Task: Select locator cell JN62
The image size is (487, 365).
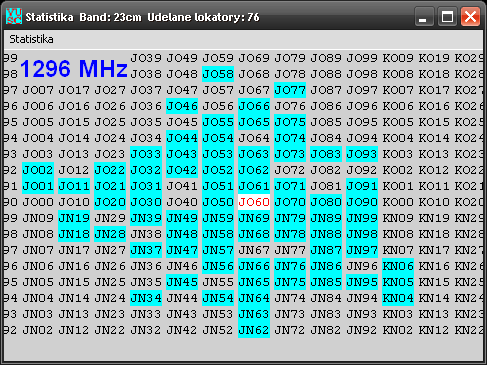Action: pos(254,330)
